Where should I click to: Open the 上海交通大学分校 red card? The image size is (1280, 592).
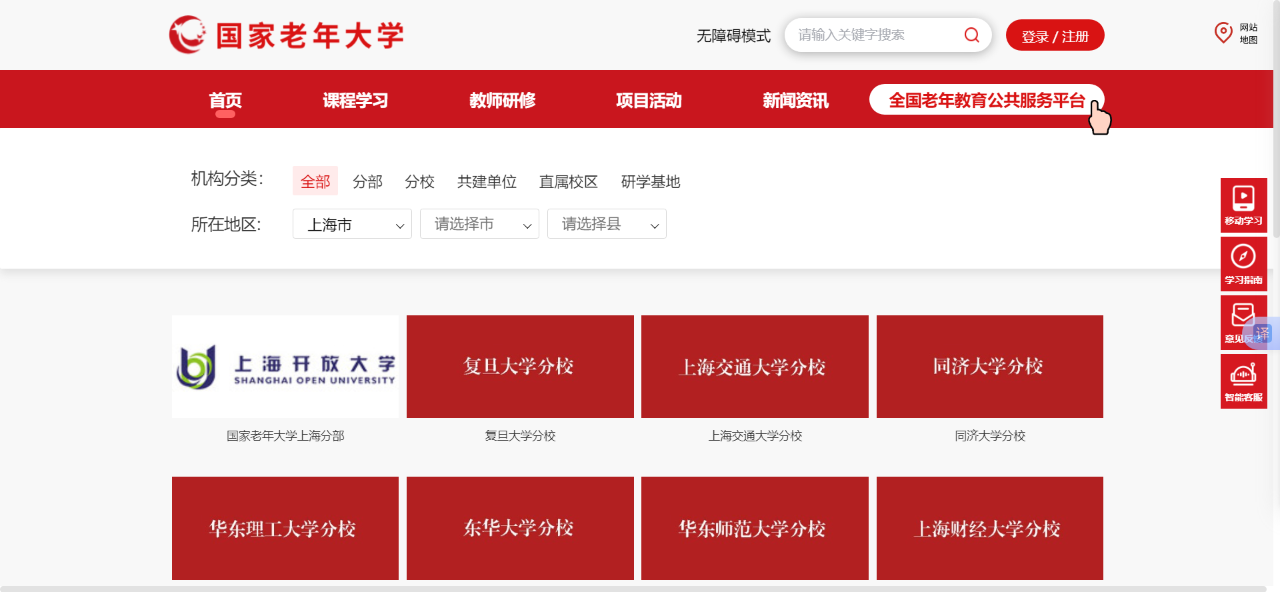(x=755, y=367)
